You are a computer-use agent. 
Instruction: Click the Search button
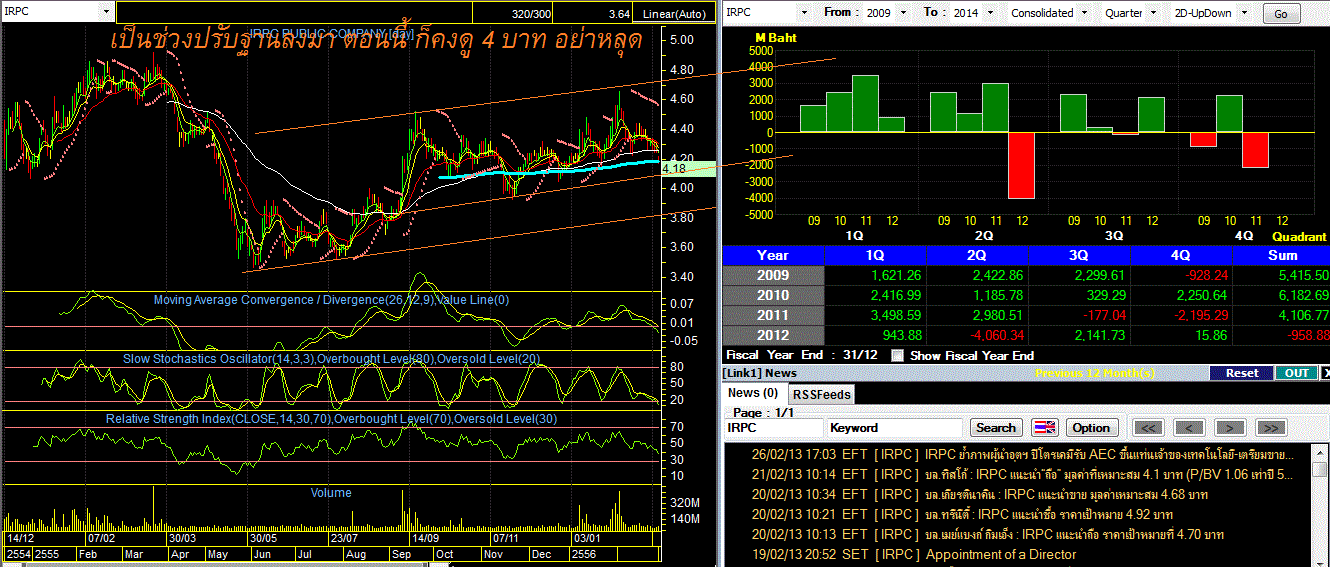pyautogui.click(x=996, y=427)
